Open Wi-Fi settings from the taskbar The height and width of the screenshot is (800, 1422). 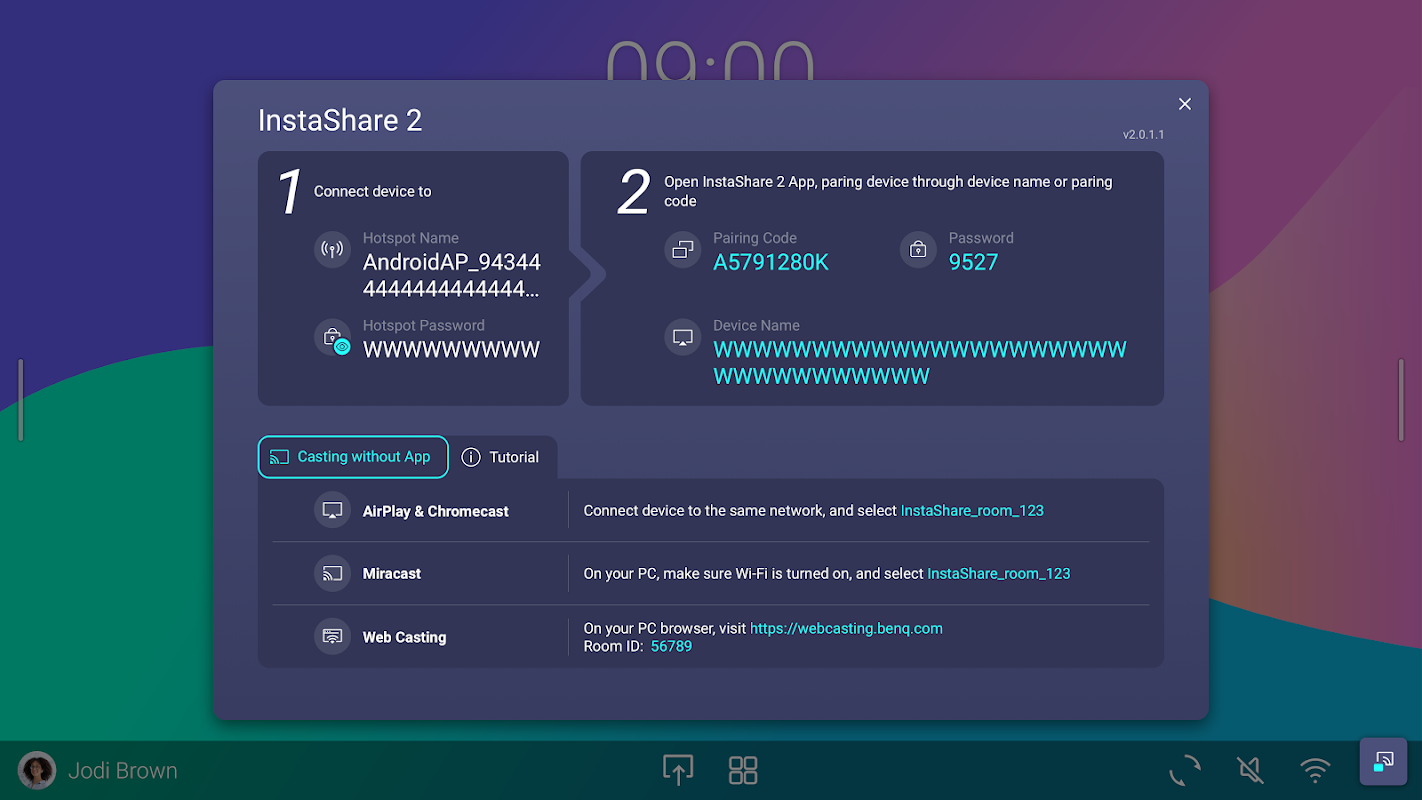coord(1315,770)
